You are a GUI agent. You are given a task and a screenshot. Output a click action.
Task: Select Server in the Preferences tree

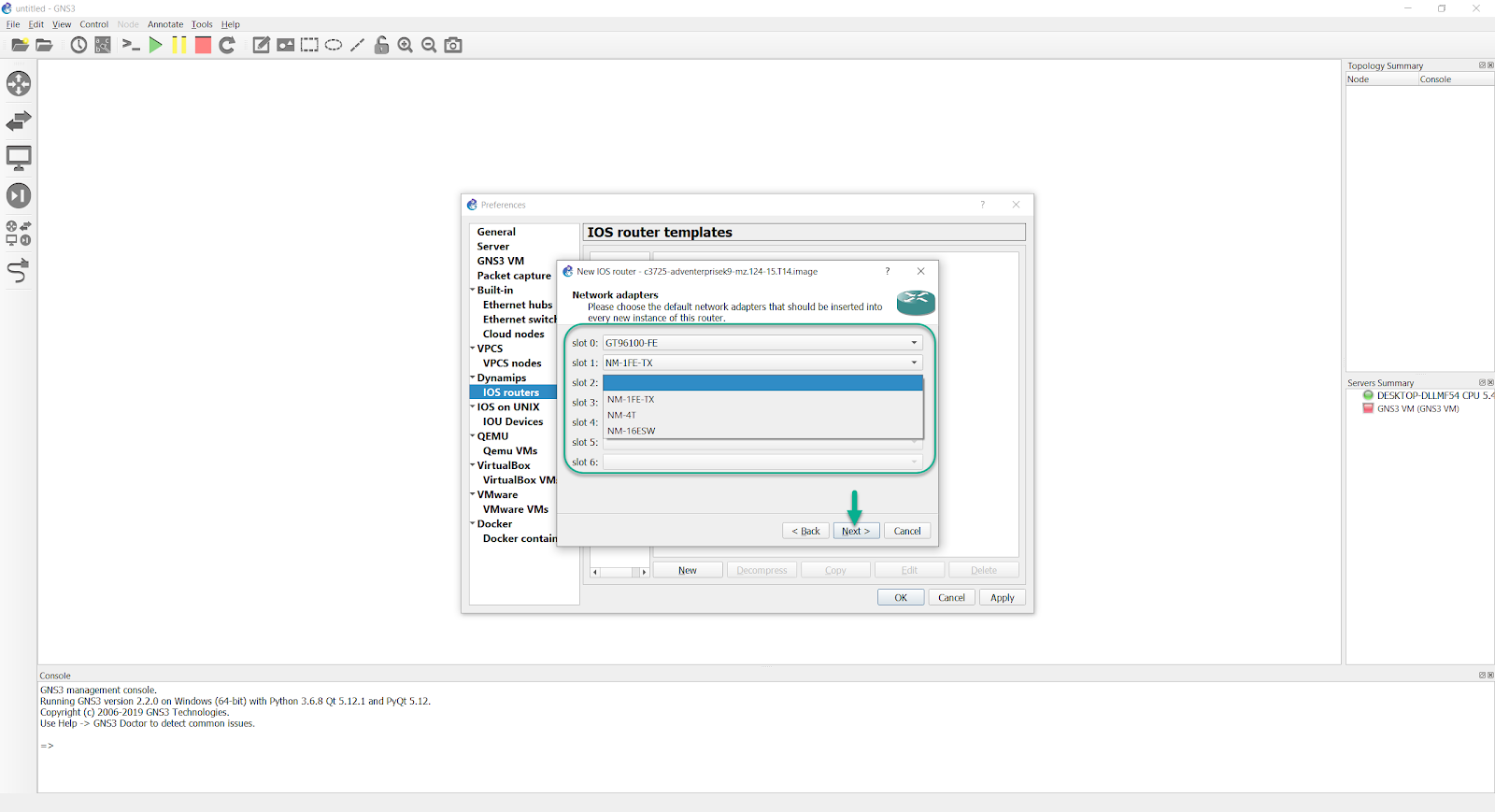(493, 247)
